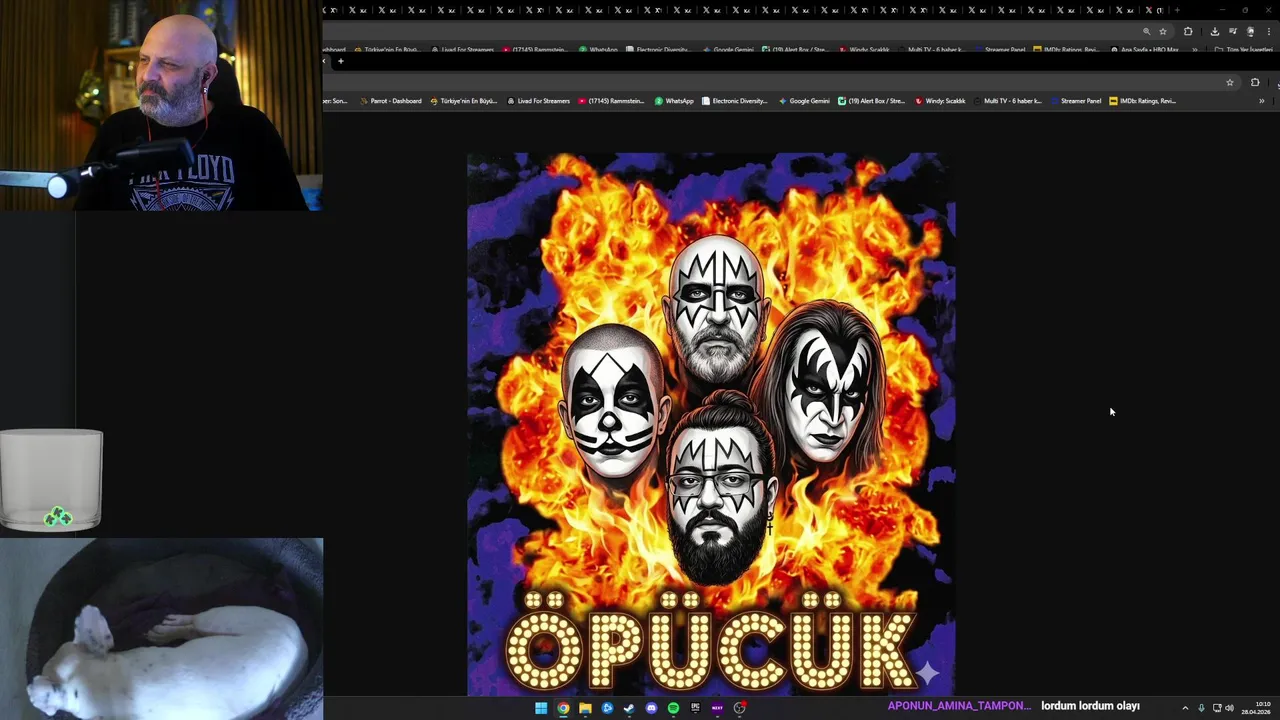This screenshot has width=1280, height=720.
Task: Show hidden system tray icons chevron
Action: tap(1185, 708)
